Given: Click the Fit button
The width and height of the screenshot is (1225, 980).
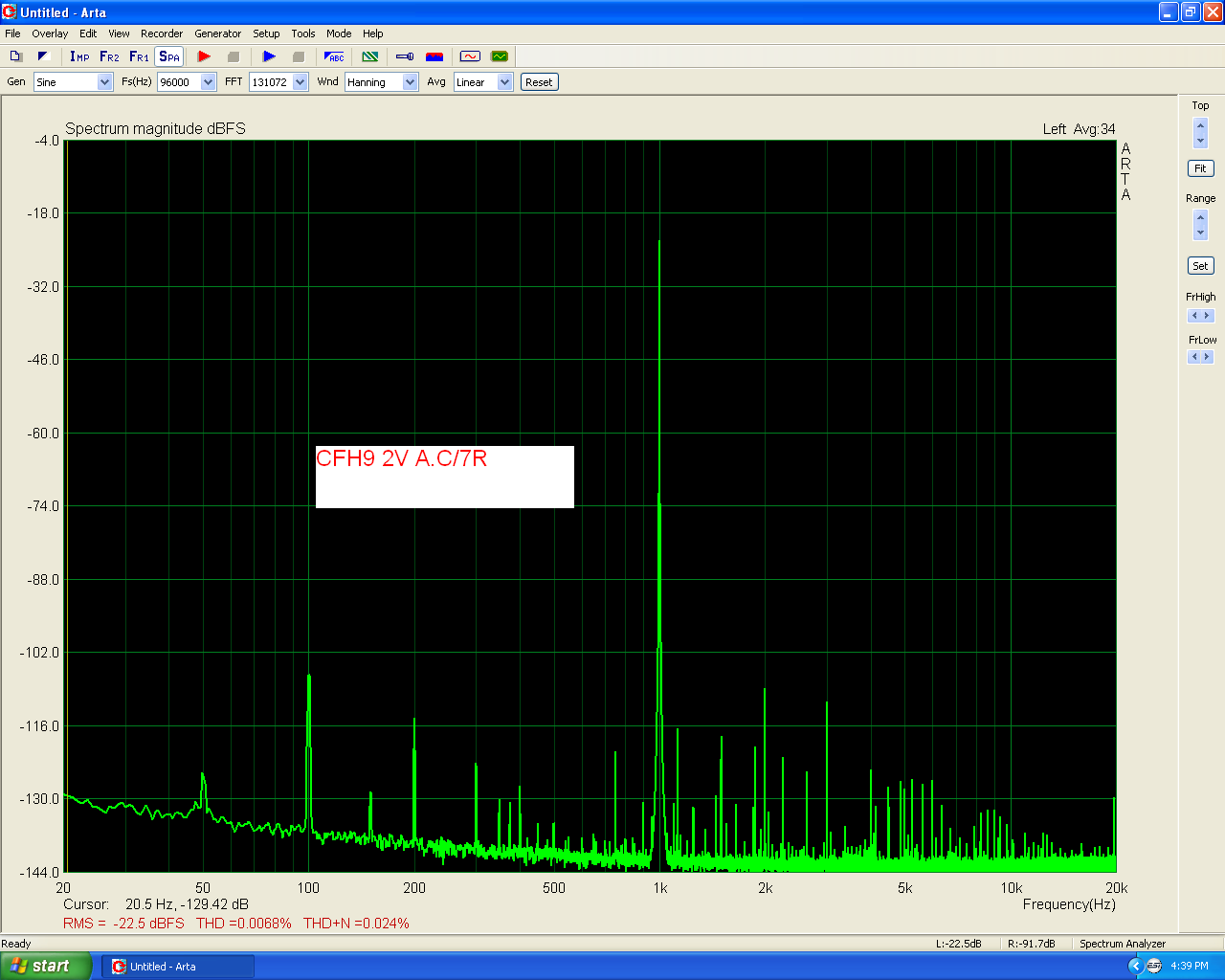Looking at the screenshot, I should 1200,168.
